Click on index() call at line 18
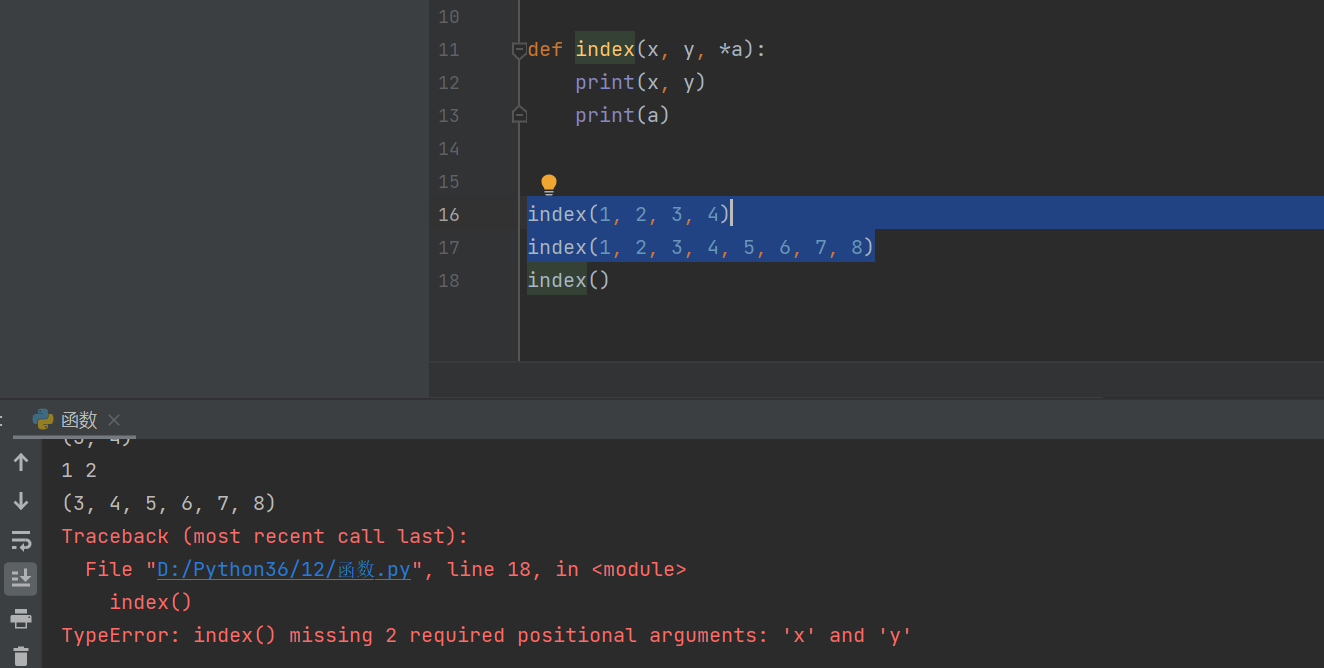The image size is (1324, 668). click(568, 280)
